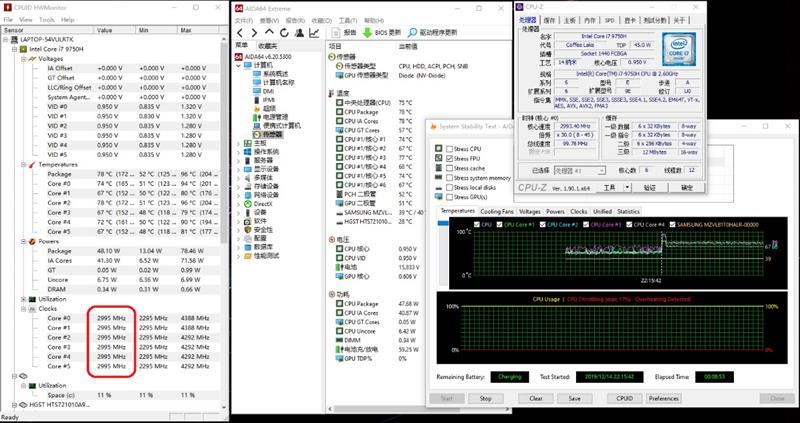
Task: Click the Preferences button in Stability Test
Action: coord(664,399)
